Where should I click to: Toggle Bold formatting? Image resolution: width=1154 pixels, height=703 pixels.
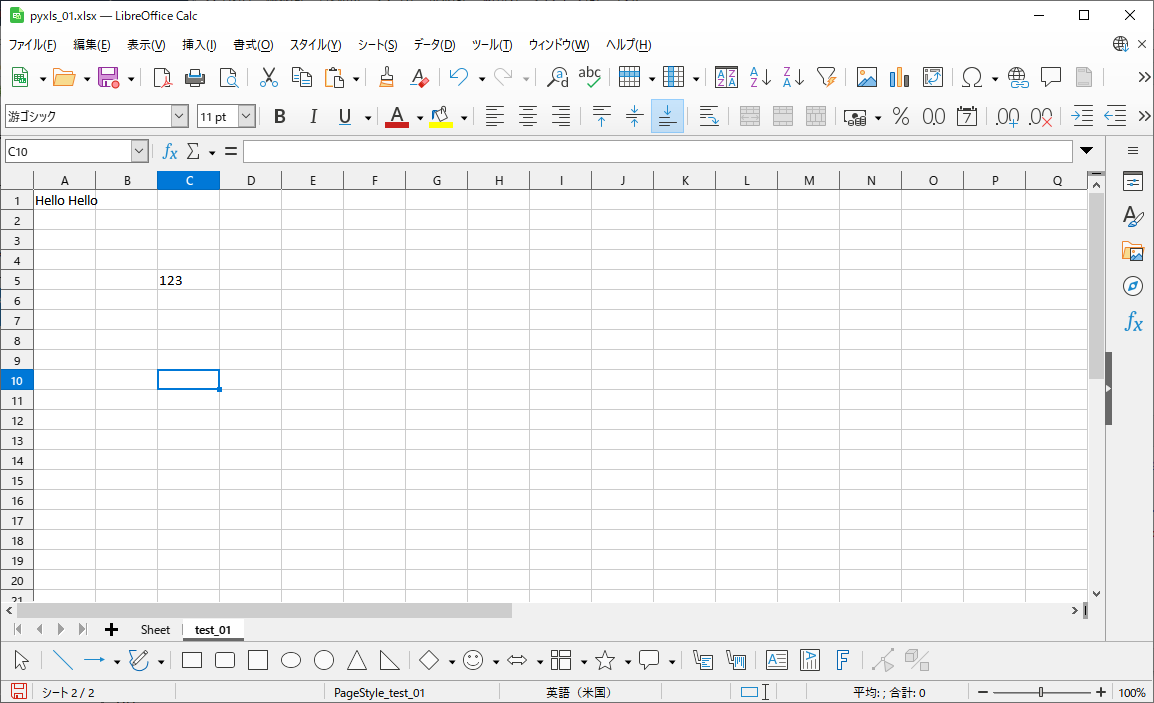click(280, 116)
